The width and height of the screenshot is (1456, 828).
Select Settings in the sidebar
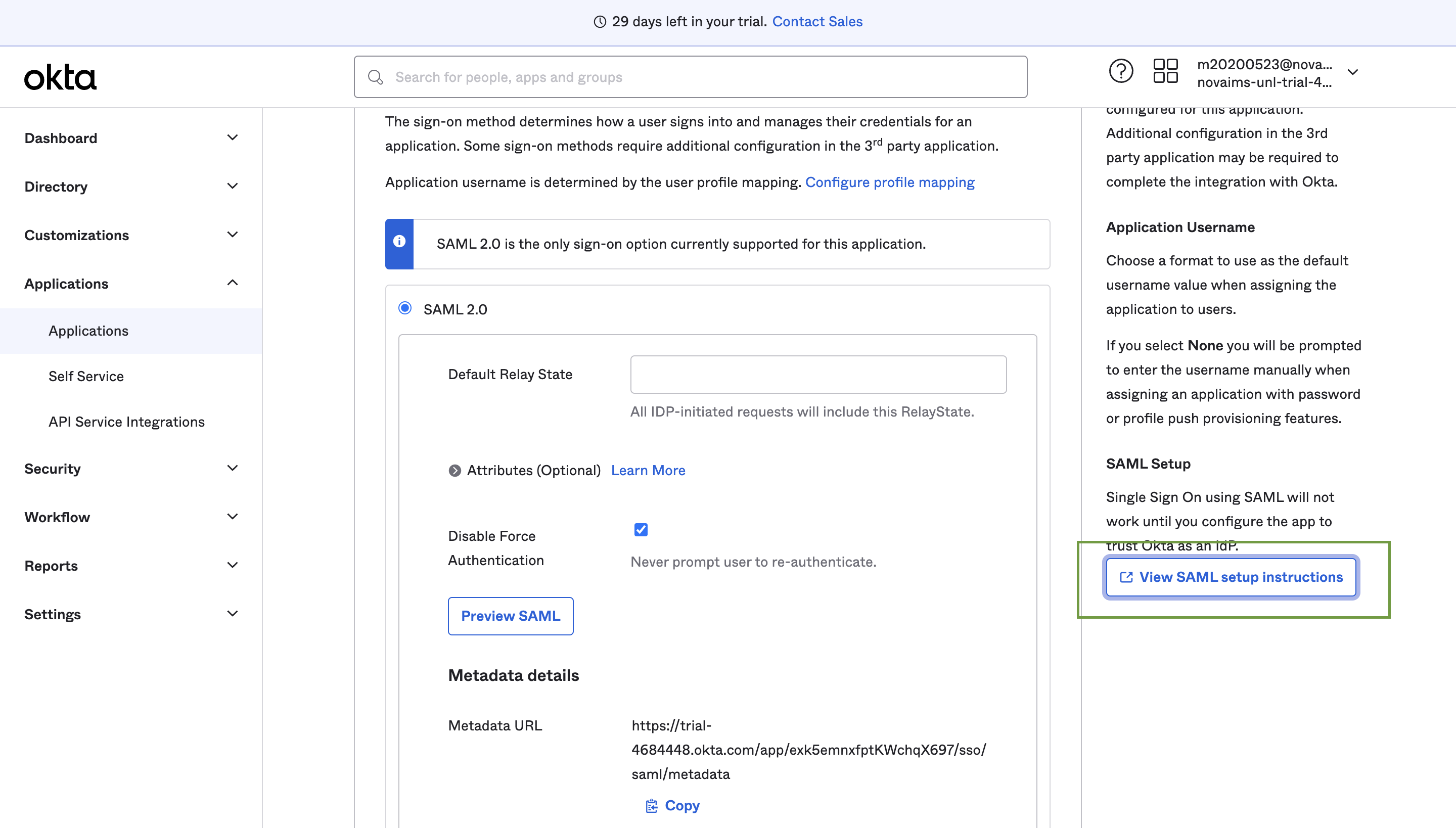pyautogui.click(x=53, y=614)
